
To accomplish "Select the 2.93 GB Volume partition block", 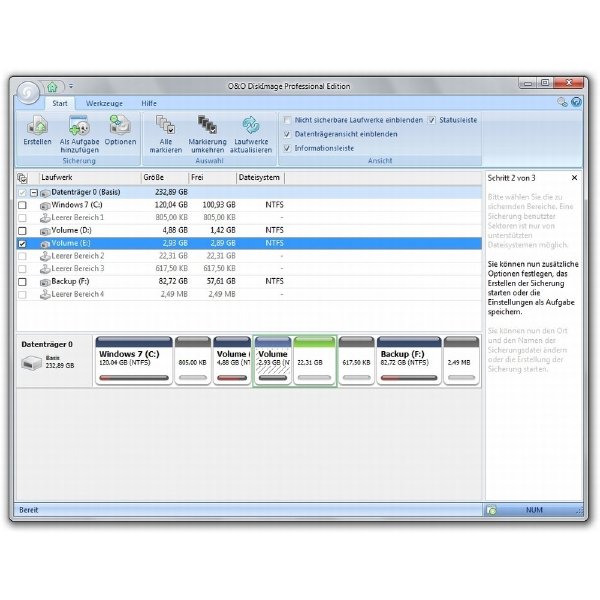I will (273, 361).
